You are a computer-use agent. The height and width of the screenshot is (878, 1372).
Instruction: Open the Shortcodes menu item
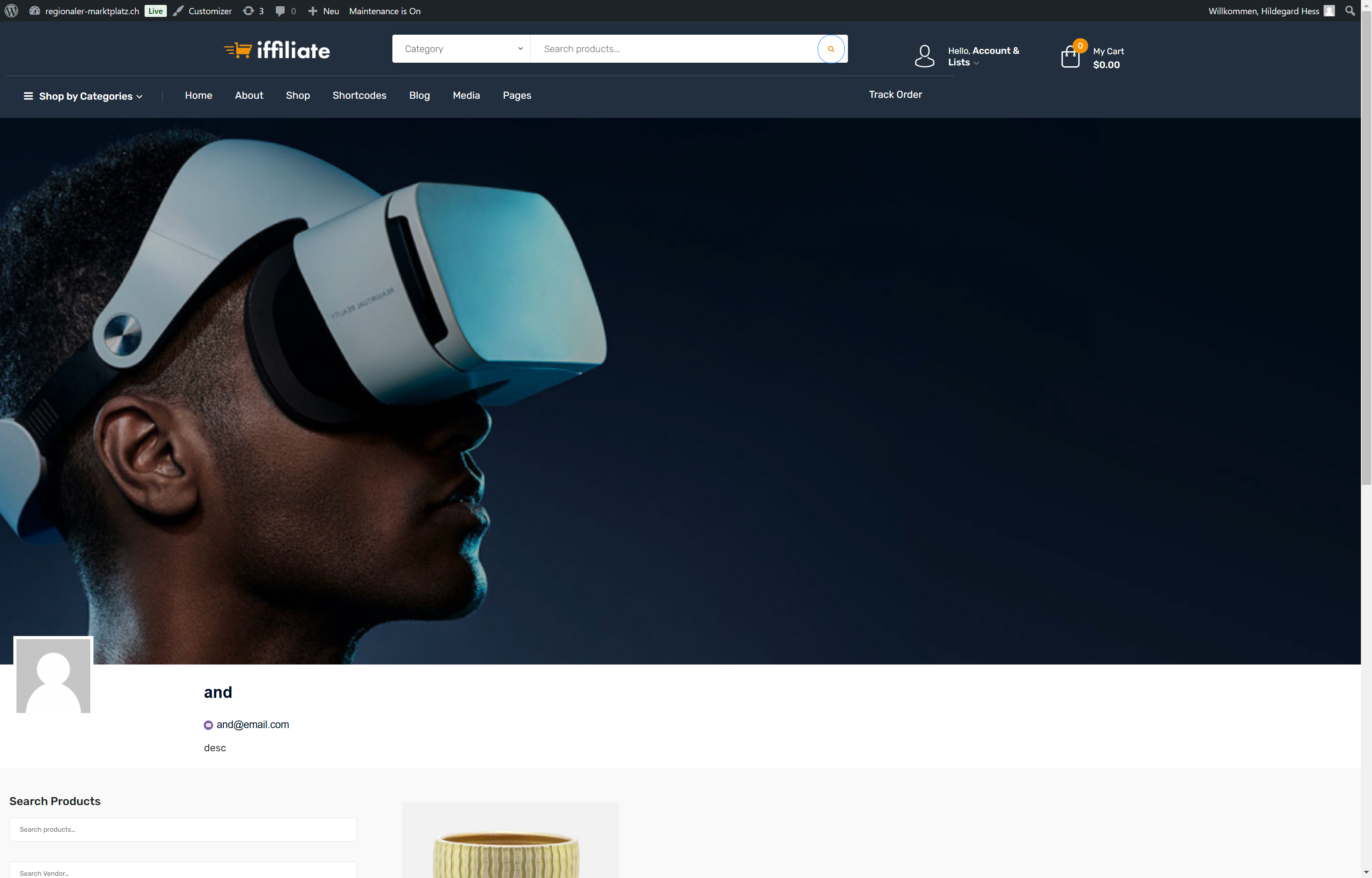pyautogui.click(x=359, y=96)
